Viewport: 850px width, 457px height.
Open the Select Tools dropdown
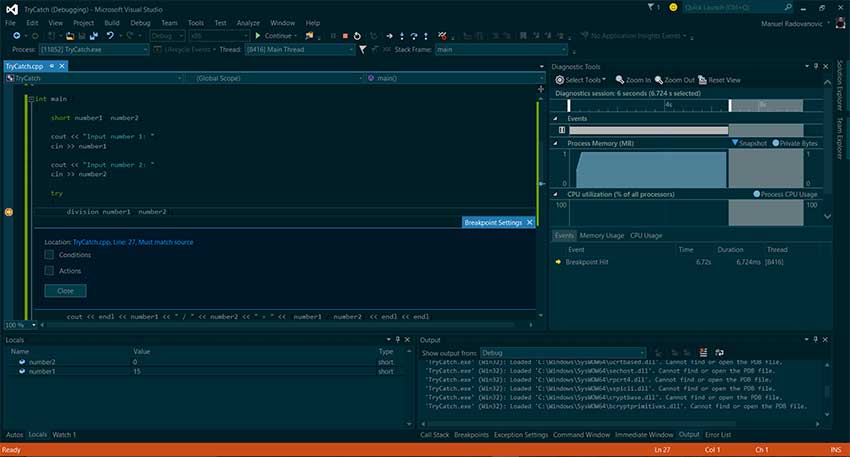pyautogui.click(x=580, y=80)
